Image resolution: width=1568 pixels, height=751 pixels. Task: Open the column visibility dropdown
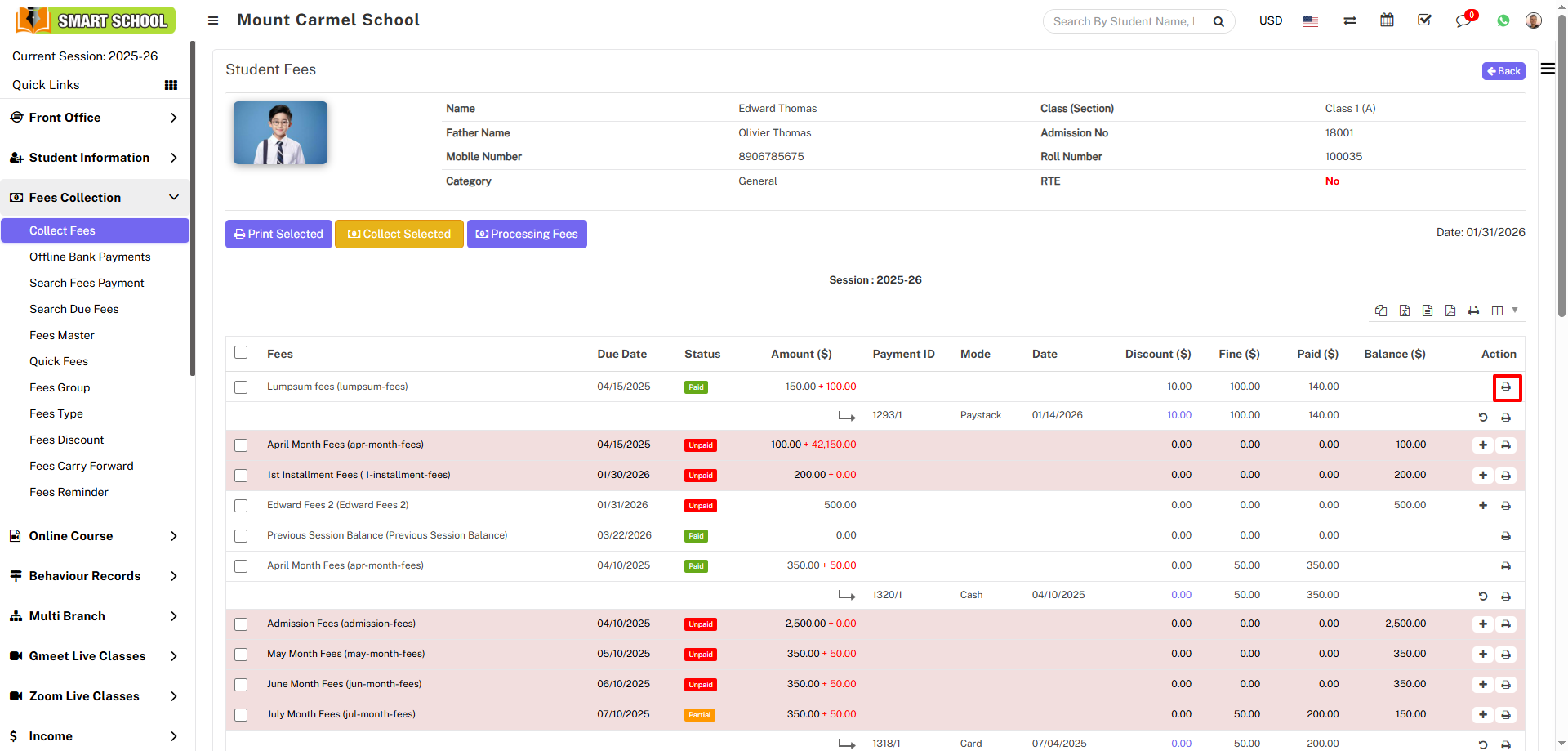click(1502, 311)
